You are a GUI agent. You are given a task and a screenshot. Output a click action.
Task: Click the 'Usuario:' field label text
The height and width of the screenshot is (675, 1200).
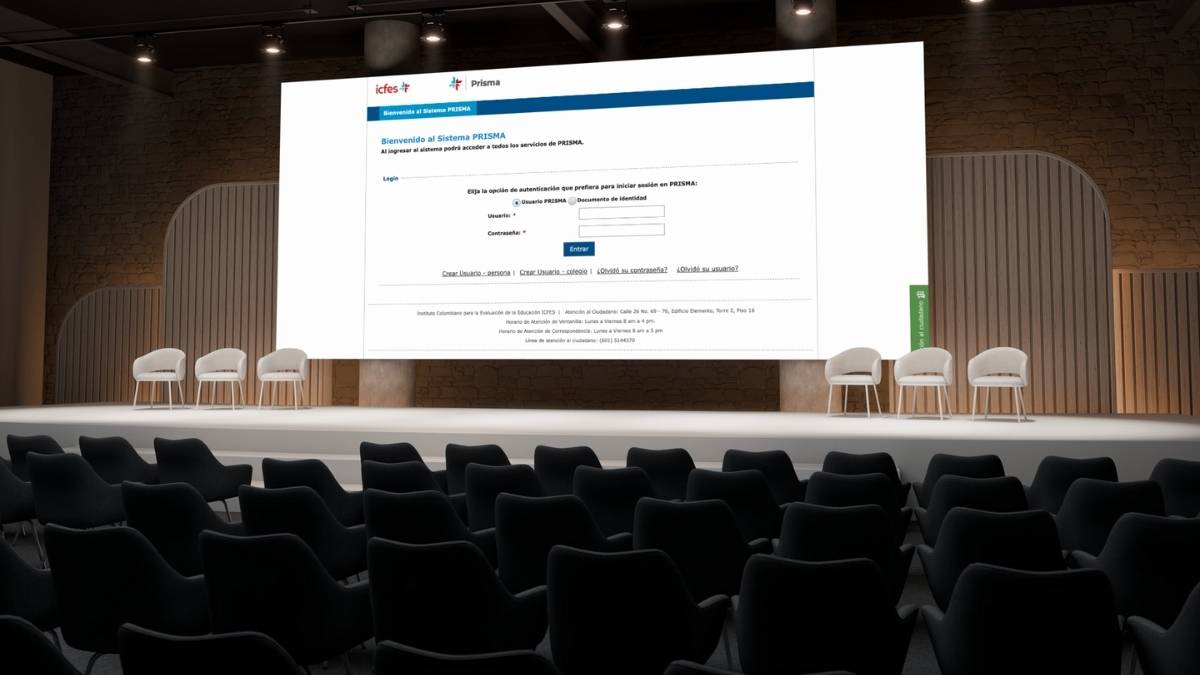[499, 215]
